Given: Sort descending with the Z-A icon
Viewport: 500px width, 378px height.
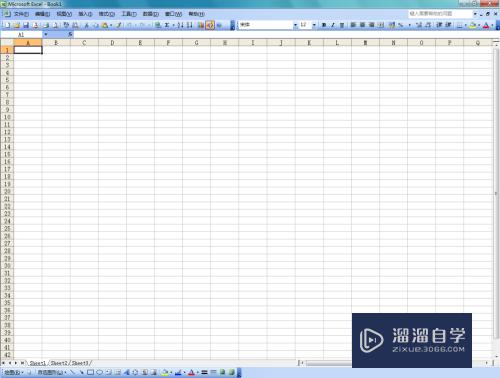Looking at the screenshot, I should click(189, 25).
